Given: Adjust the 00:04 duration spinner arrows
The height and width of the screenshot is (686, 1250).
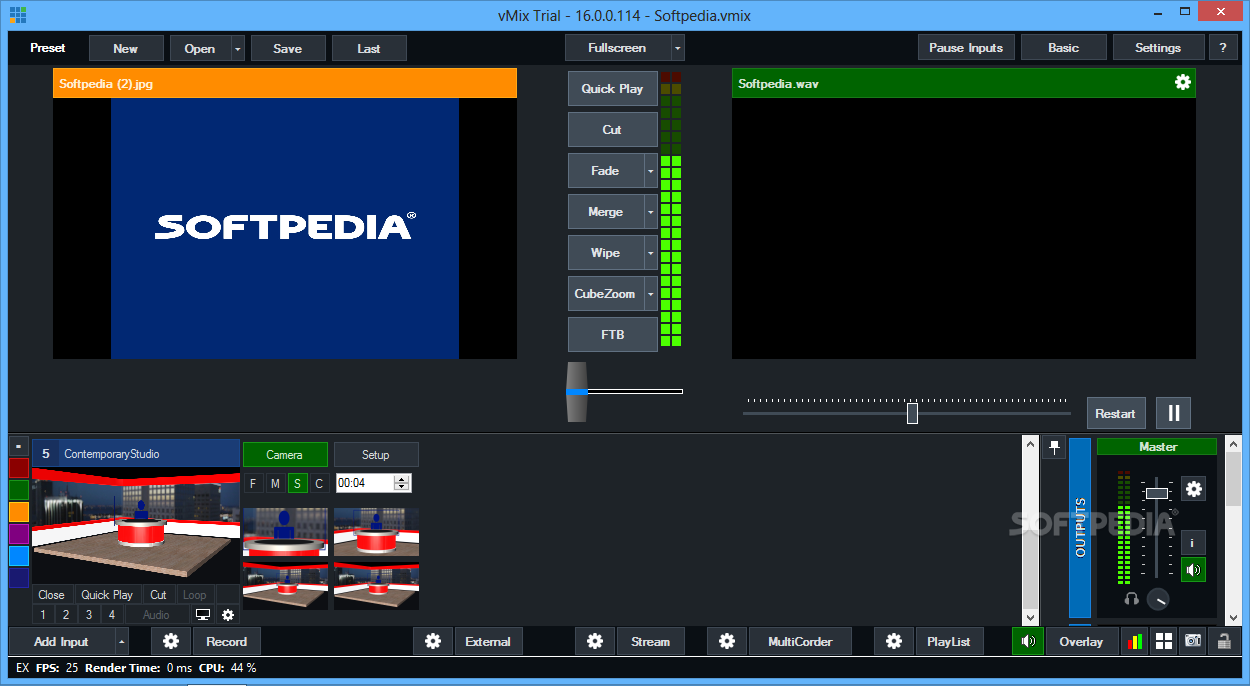Looking at the screenshot, I should click(x=402, y=483).
